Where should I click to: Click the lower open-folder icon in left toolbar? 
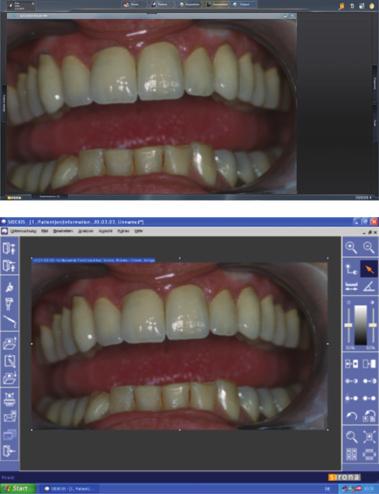pos(9,378)
